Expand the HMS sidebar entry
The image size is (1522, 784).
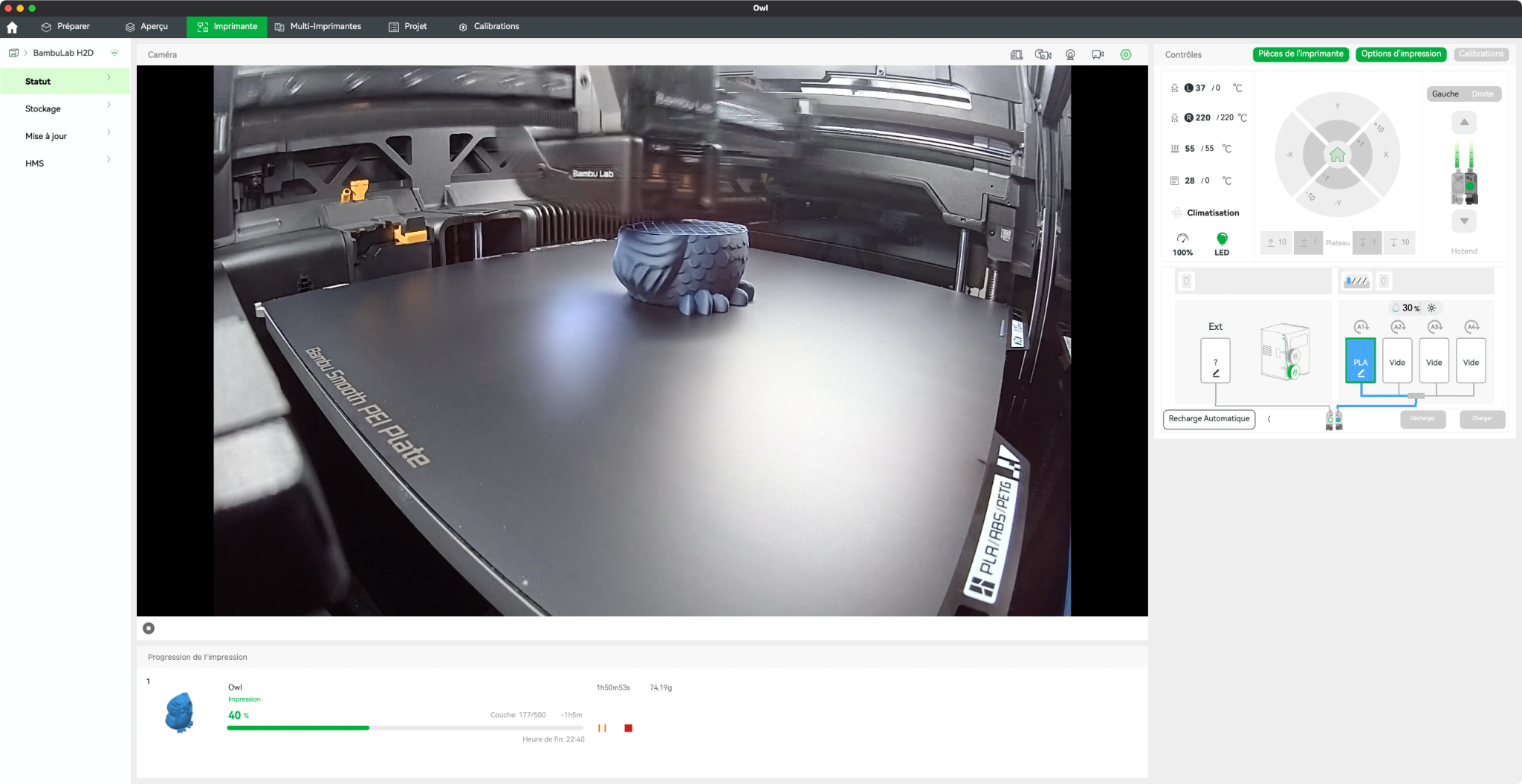click(x=65, y=163)
